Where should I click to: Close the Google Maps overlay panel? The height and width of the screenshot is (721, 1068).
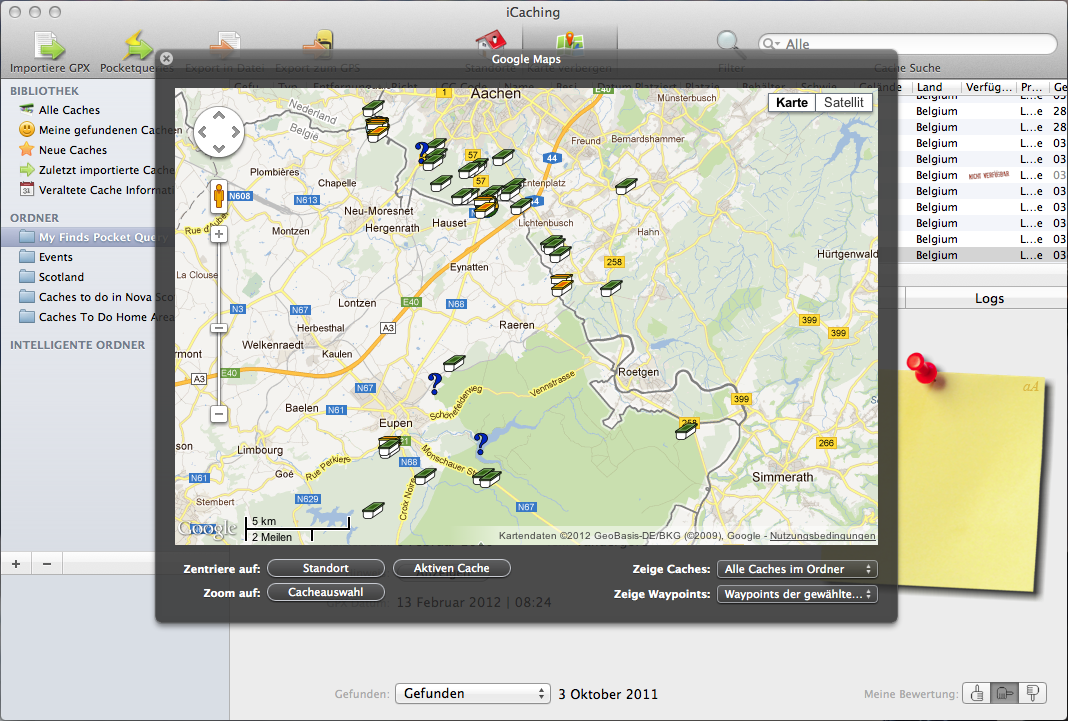click(x=166, y=59)
